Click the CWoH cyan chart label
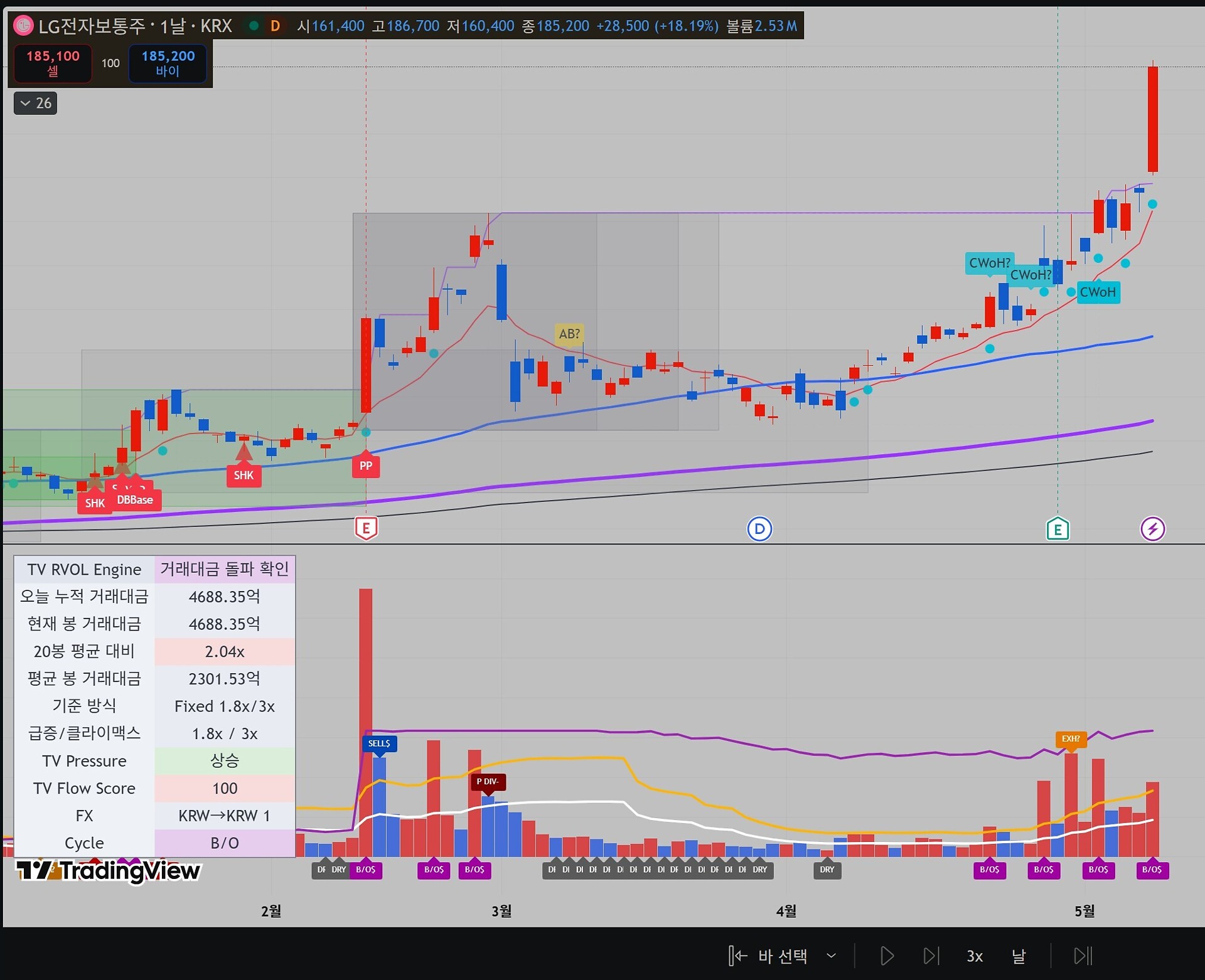The width and height of the screenshot is (1205, 980). [x=1098, y=292]
